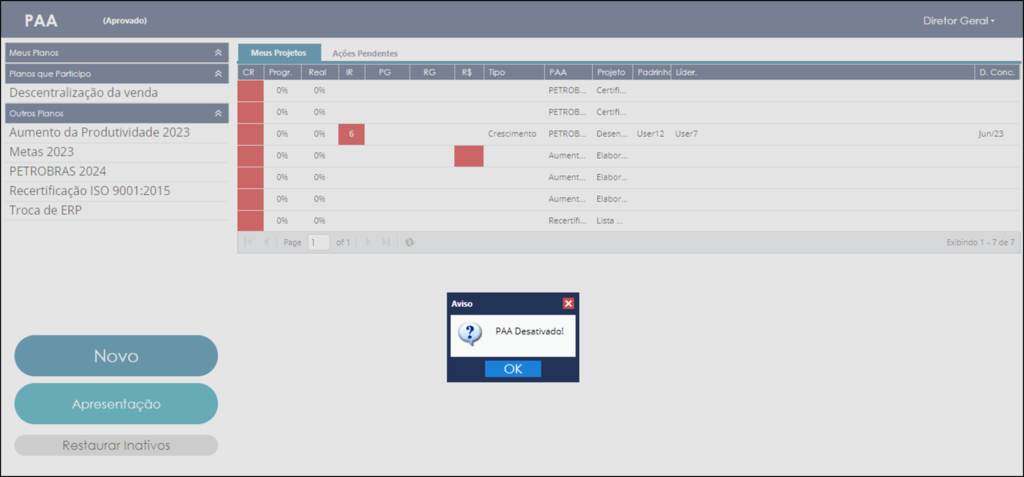Go to first page arrow icon

[x=248, y=242]
